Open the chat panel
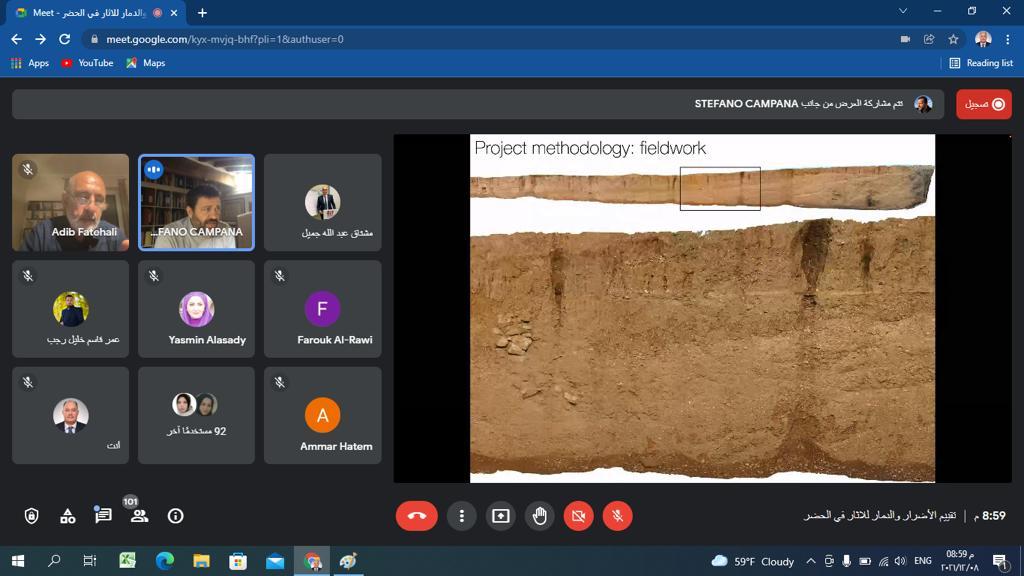The height and width of the screenshot is (576, 1024). tap(103, 516)
